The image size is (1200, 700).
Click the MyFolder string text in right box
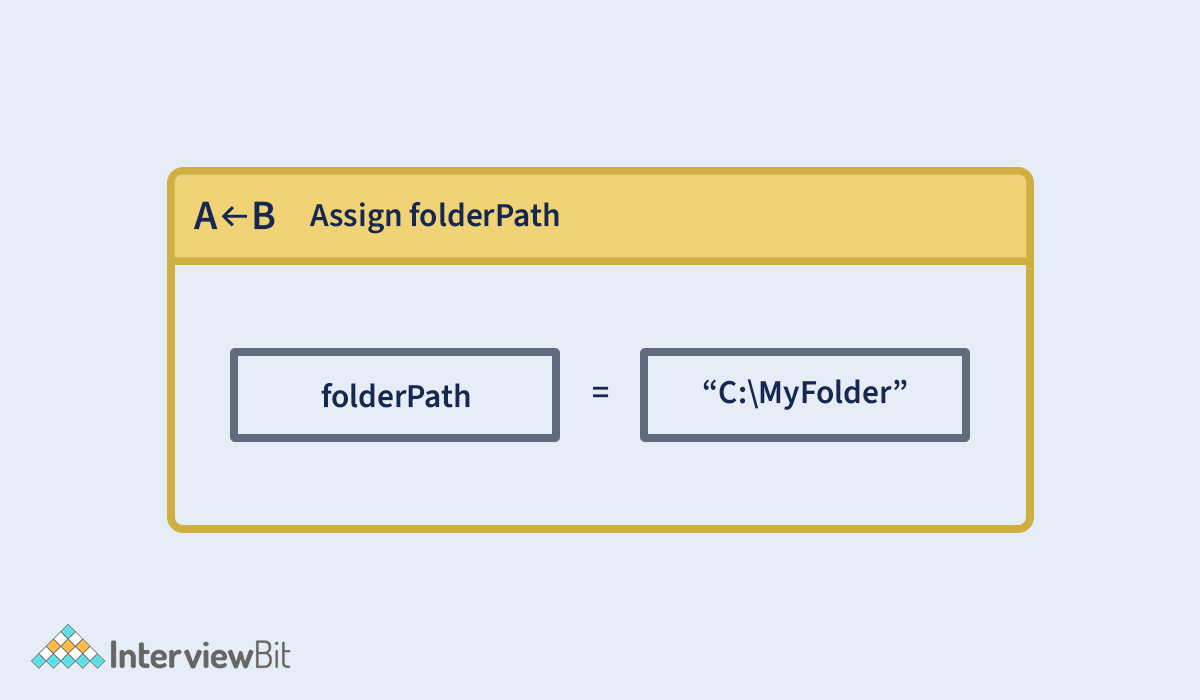pyautogui.click(x=805, y=395)
